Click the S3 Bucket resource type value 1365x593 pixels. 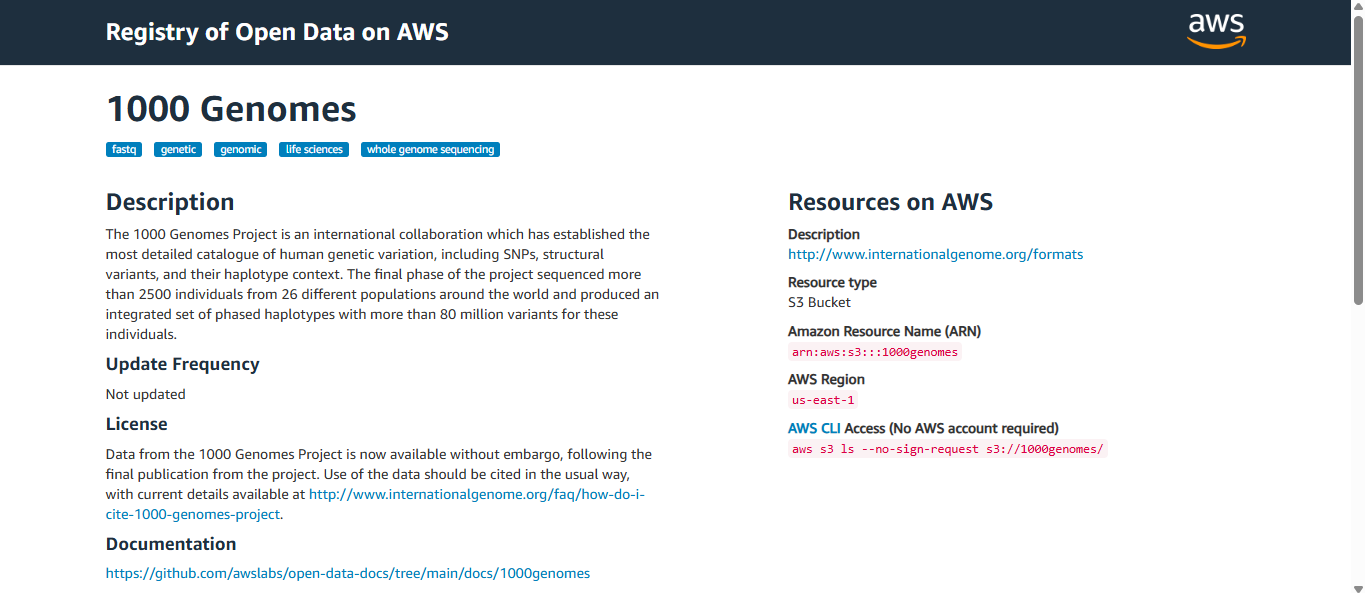pos(819,302)
